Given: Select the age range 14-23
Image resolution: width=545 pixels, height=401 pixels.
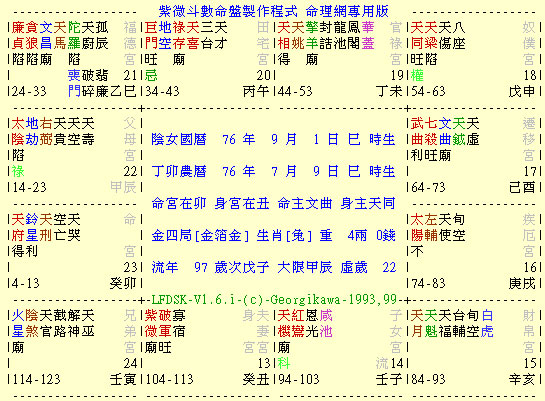Looking at the screenshot, I should pos(29,187).
